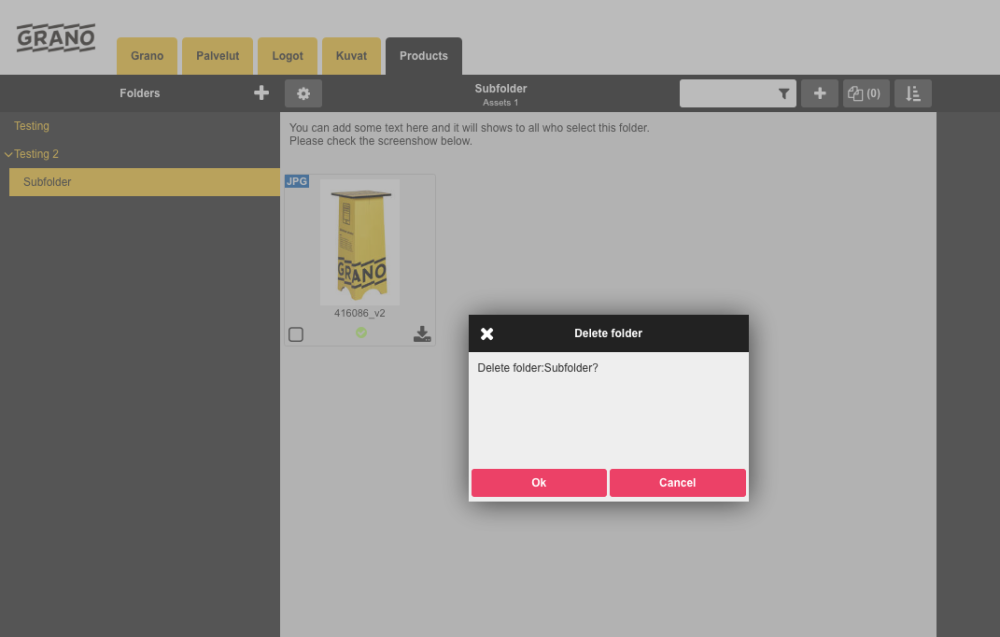This screenshot has width=1000, height=637.
Task: Click the Subfolder title in header
Action: click(501, 89)
